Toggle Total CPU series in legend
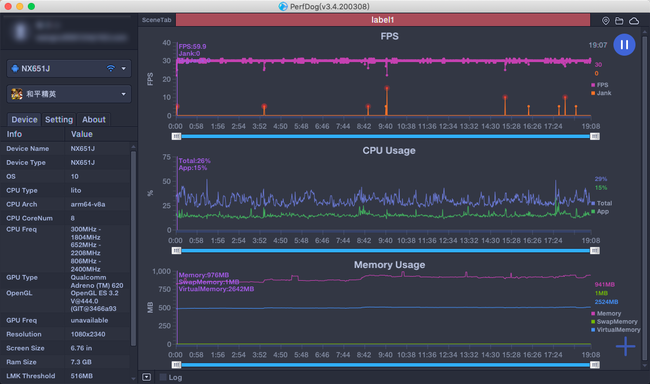 click(x=601, y=203)
